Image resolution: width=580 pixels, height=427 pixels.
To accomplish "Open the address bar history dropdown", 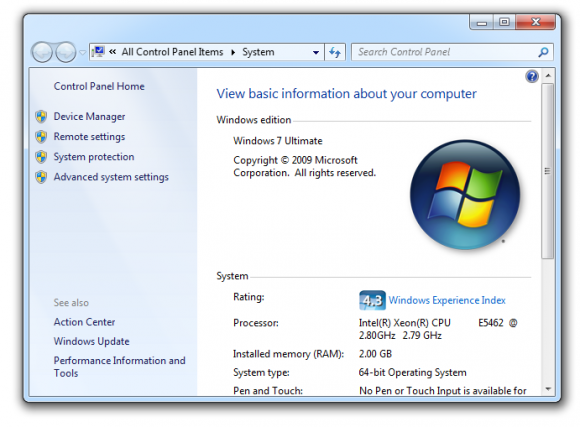I will point(316,53).
